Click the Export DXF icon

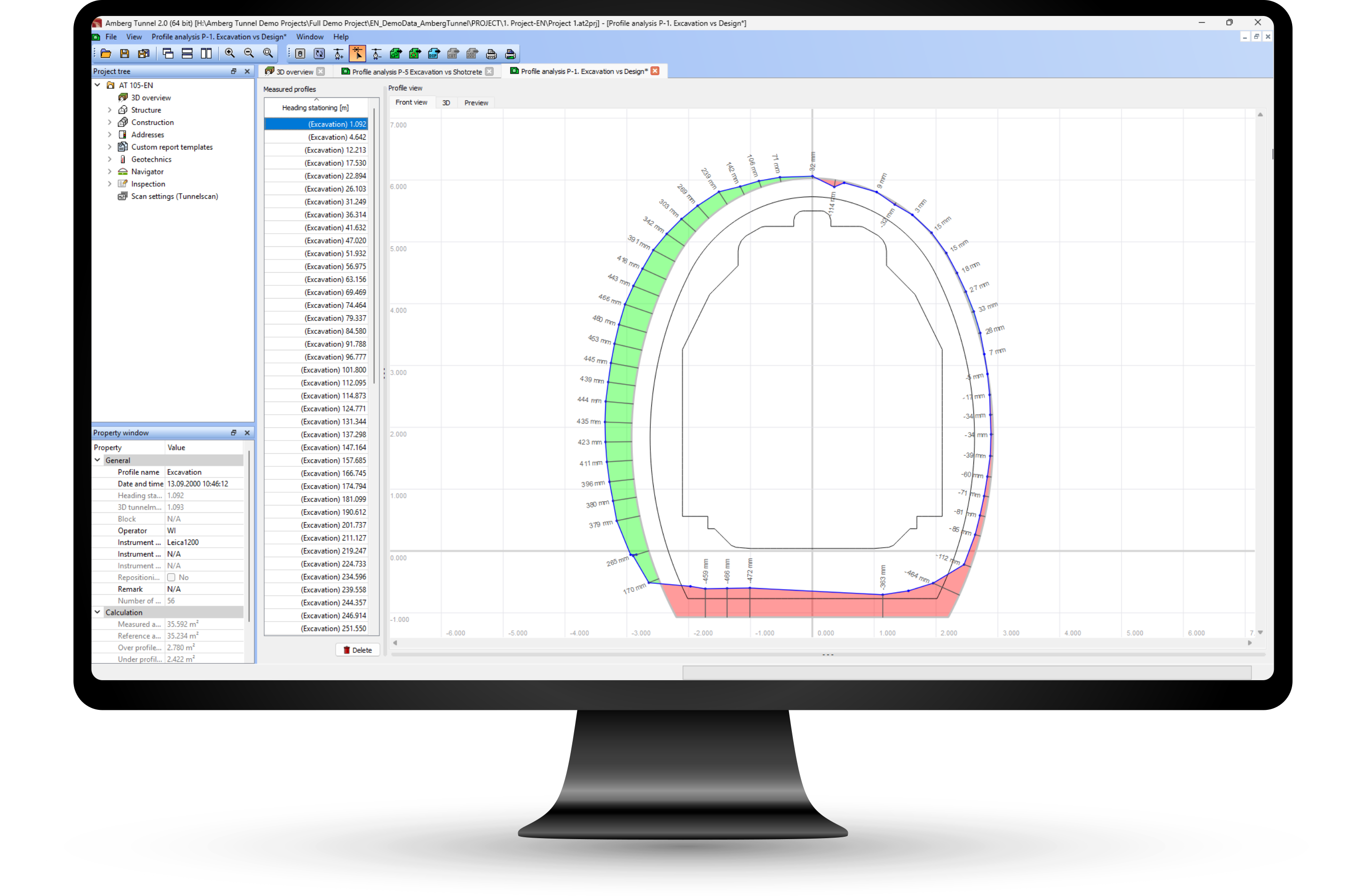[434, 54]
